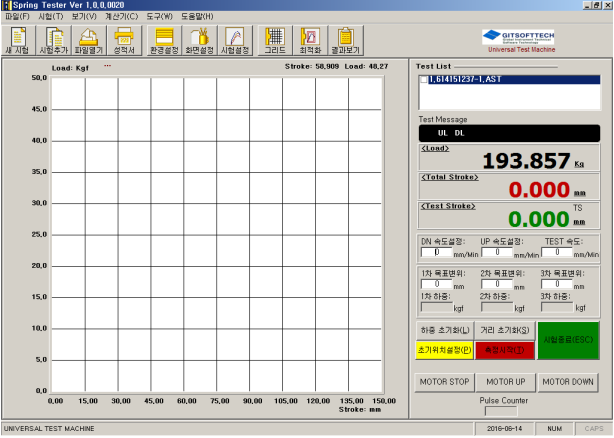614x438 pixels.
Task: Open 화면설정 screen settings icon
Action: [199, 41]
